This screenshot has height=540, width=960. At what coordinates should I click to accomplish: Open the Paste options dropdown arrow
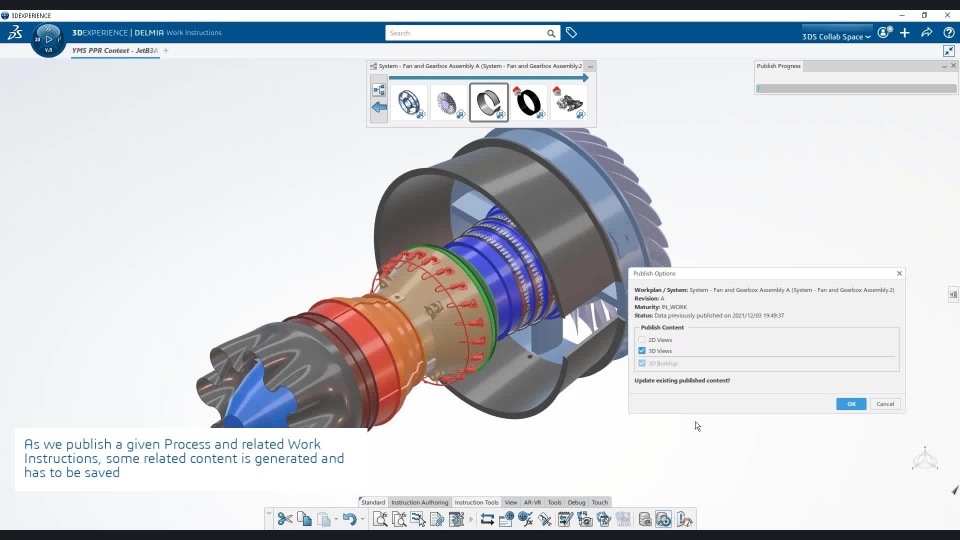(x=336, y=519)
